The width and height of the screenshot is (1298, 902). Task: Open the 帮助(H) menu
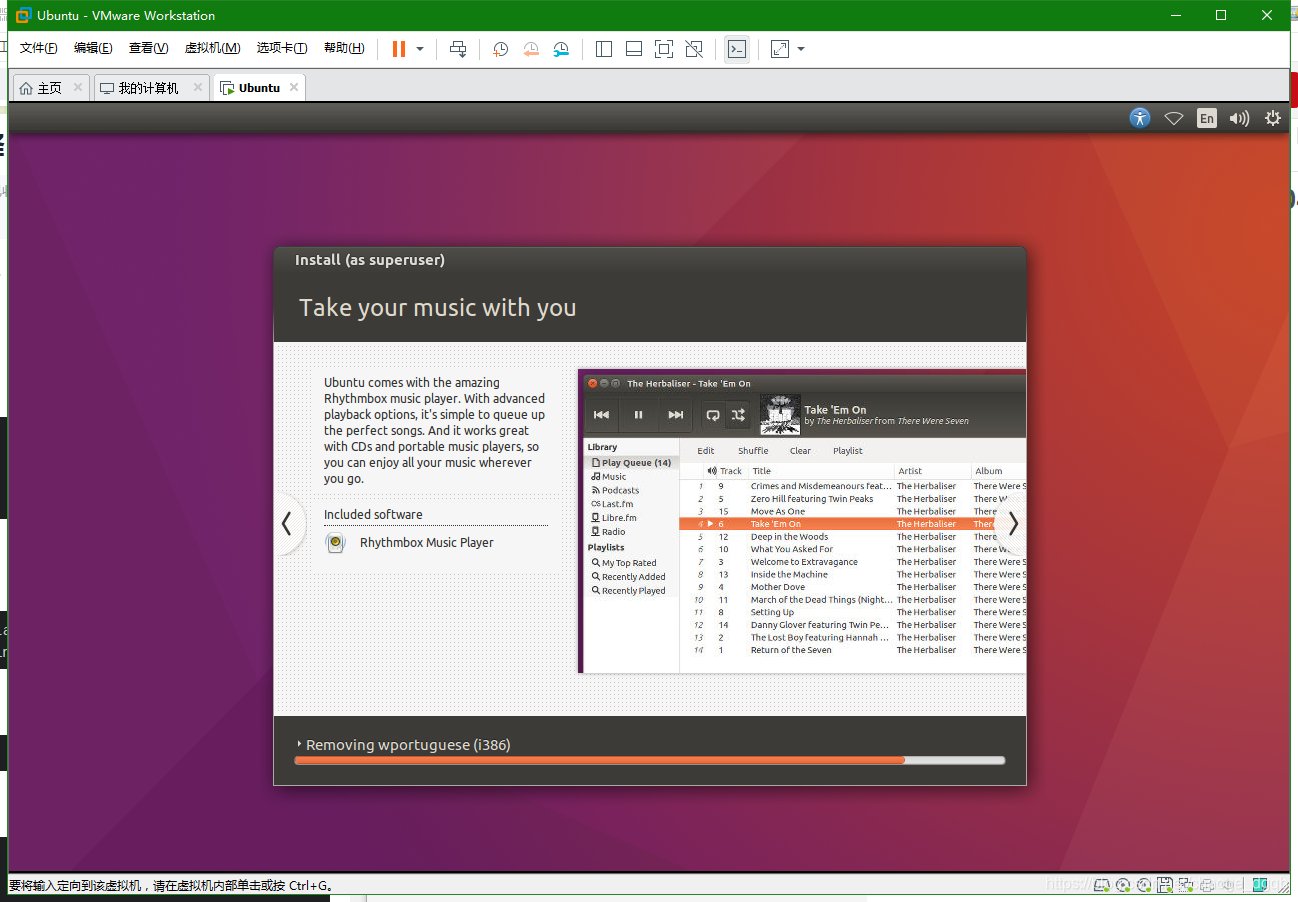pyautogui.click(x=344, y=48)
